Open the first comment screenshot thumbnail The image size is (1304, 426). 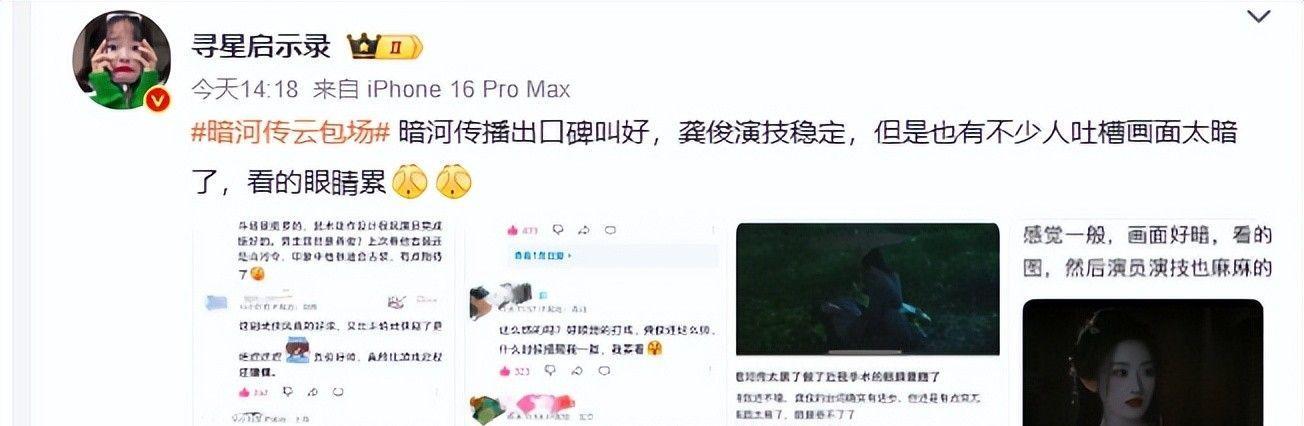pos(326,319)
